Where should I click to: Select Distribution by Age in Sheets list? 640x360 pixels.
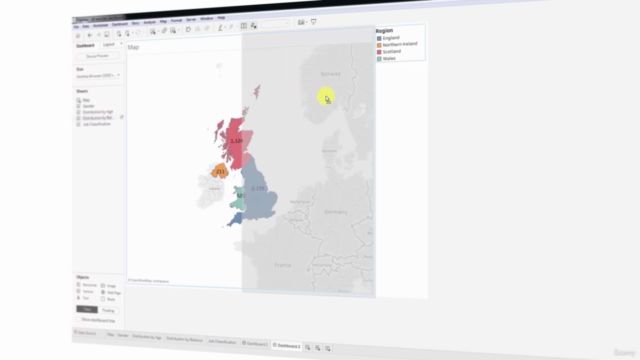coord(98,112)
